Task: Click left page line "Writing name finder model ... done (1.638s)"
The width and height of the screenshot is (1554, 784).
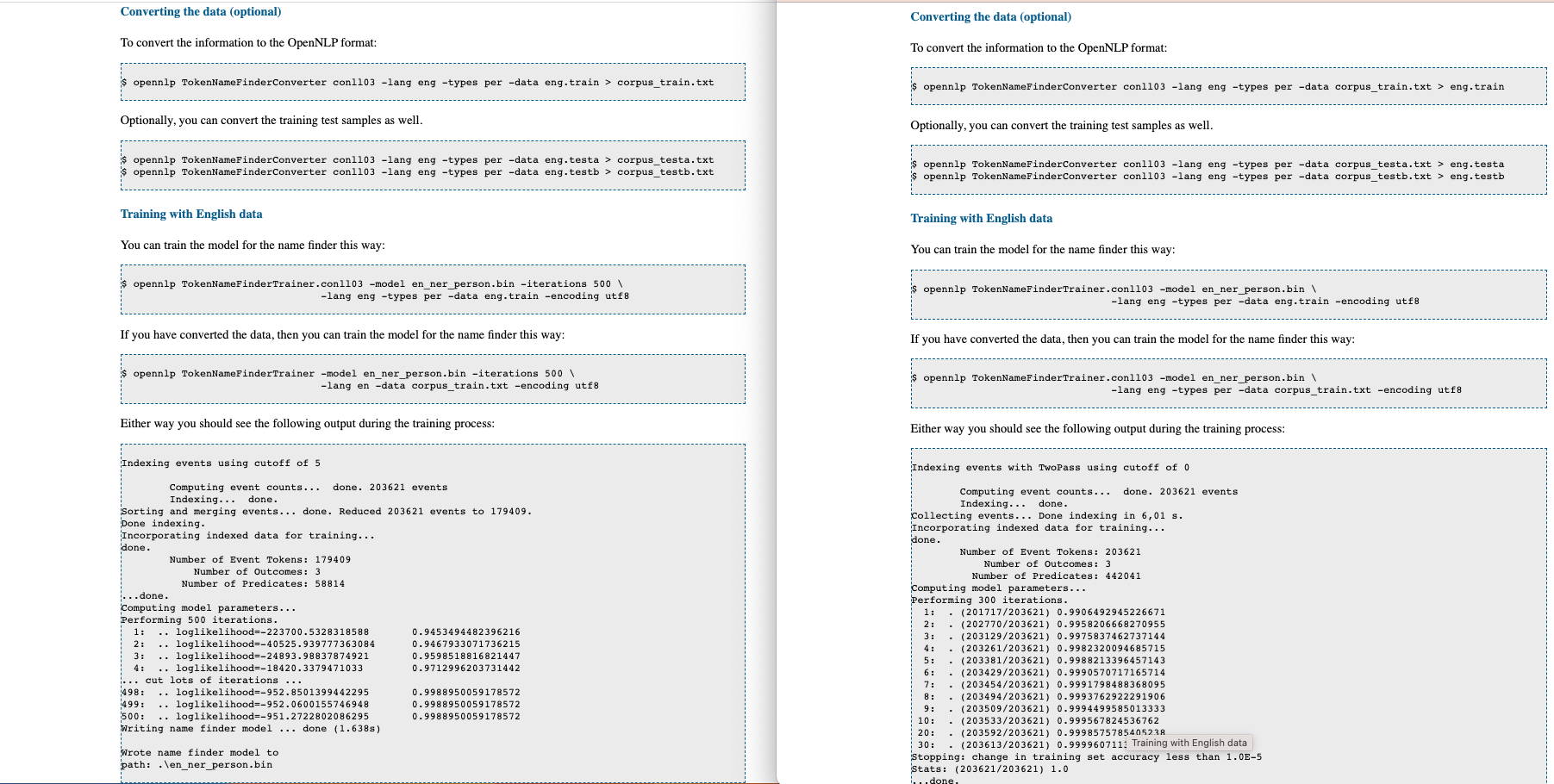Action: point(251,729)
